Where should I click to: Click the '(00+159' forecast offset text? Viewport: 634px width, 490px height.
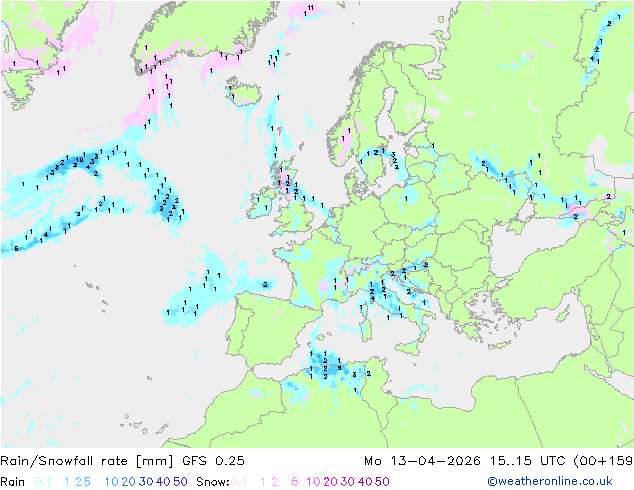(x=603, y=461)
